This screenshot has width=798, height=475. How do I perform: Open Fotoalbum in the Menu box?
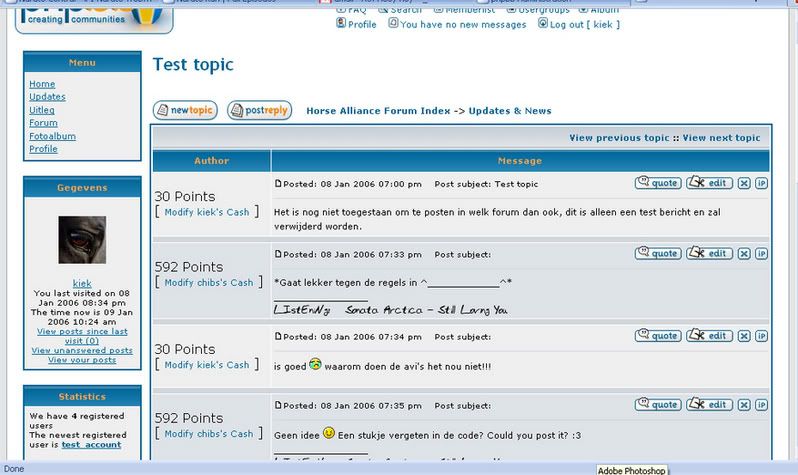(52, 136)
